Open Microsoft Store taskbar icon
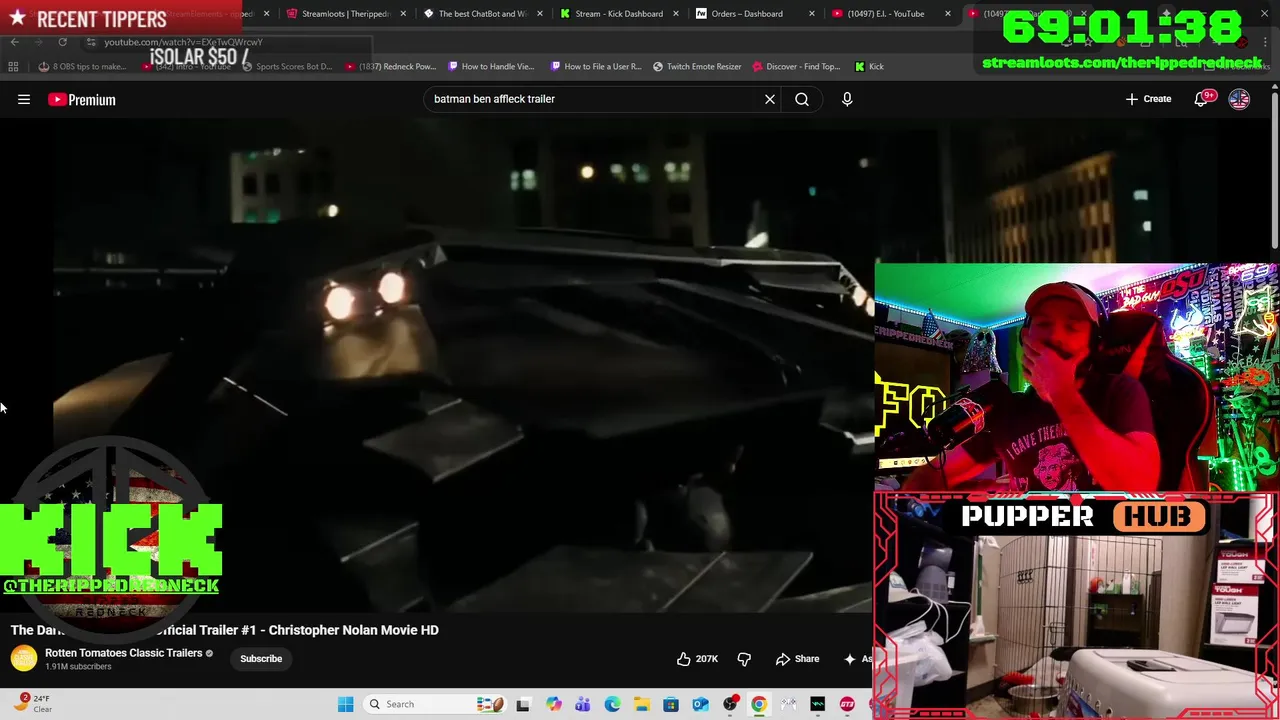The image size is (1280, 720). pyautogui.click(x=671, y=704)
